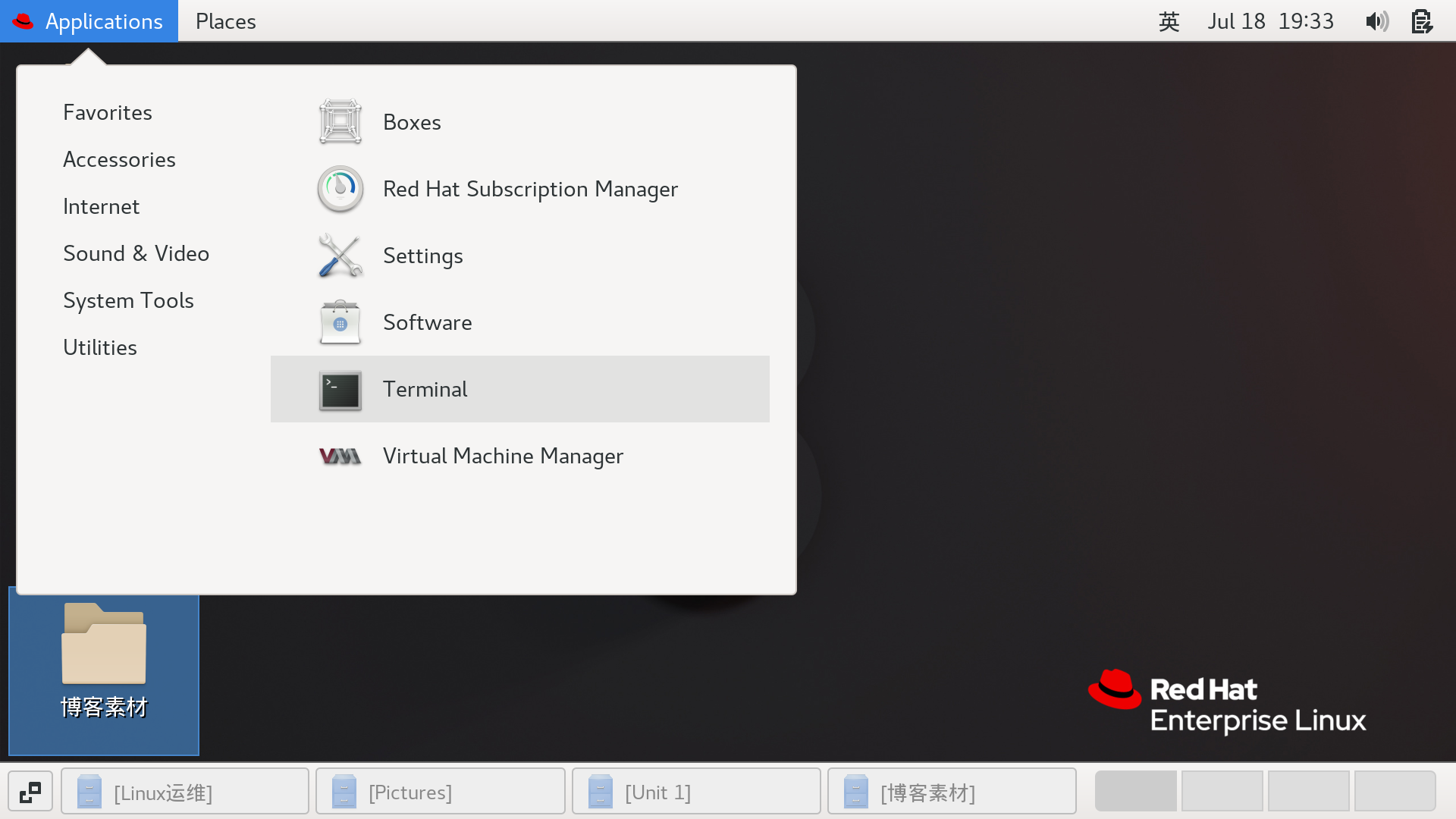Screen dimensions: 1456x819
Task: Restore the [Linux运维] window from taskbar
Action: point(185,792)
